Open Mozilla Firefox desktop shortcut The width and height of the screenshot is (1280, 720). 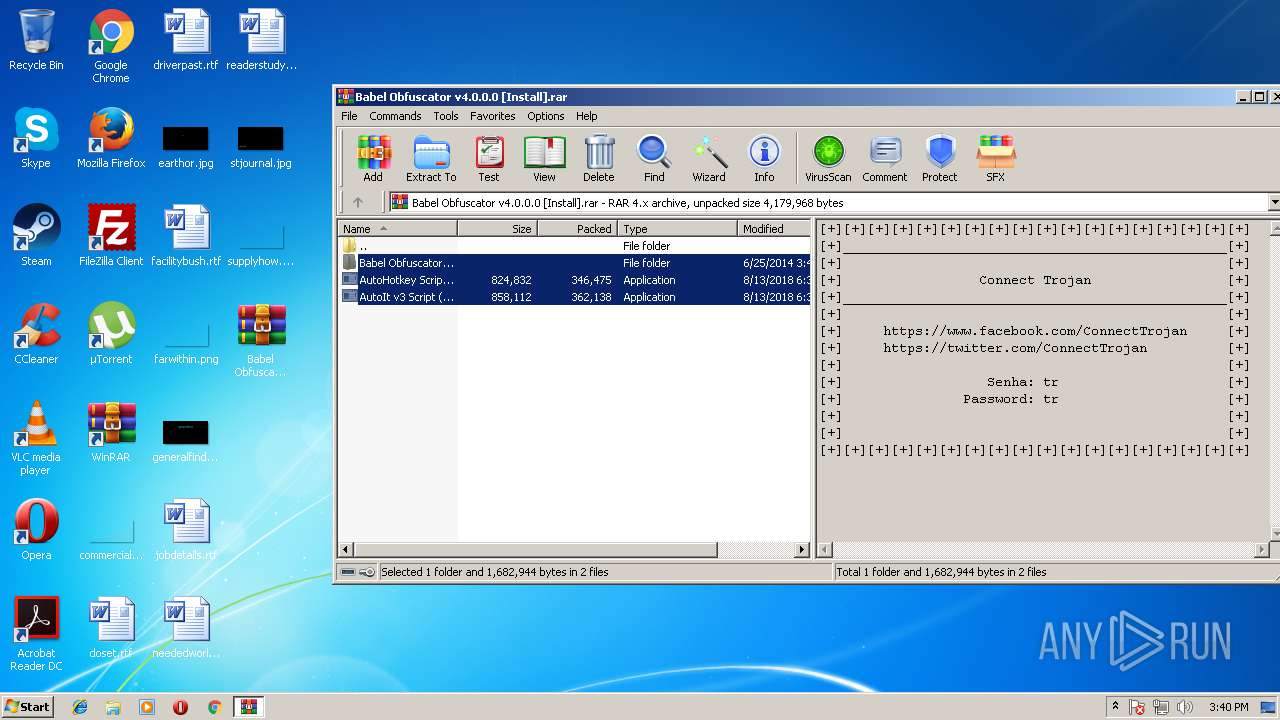tap(111, 139)
